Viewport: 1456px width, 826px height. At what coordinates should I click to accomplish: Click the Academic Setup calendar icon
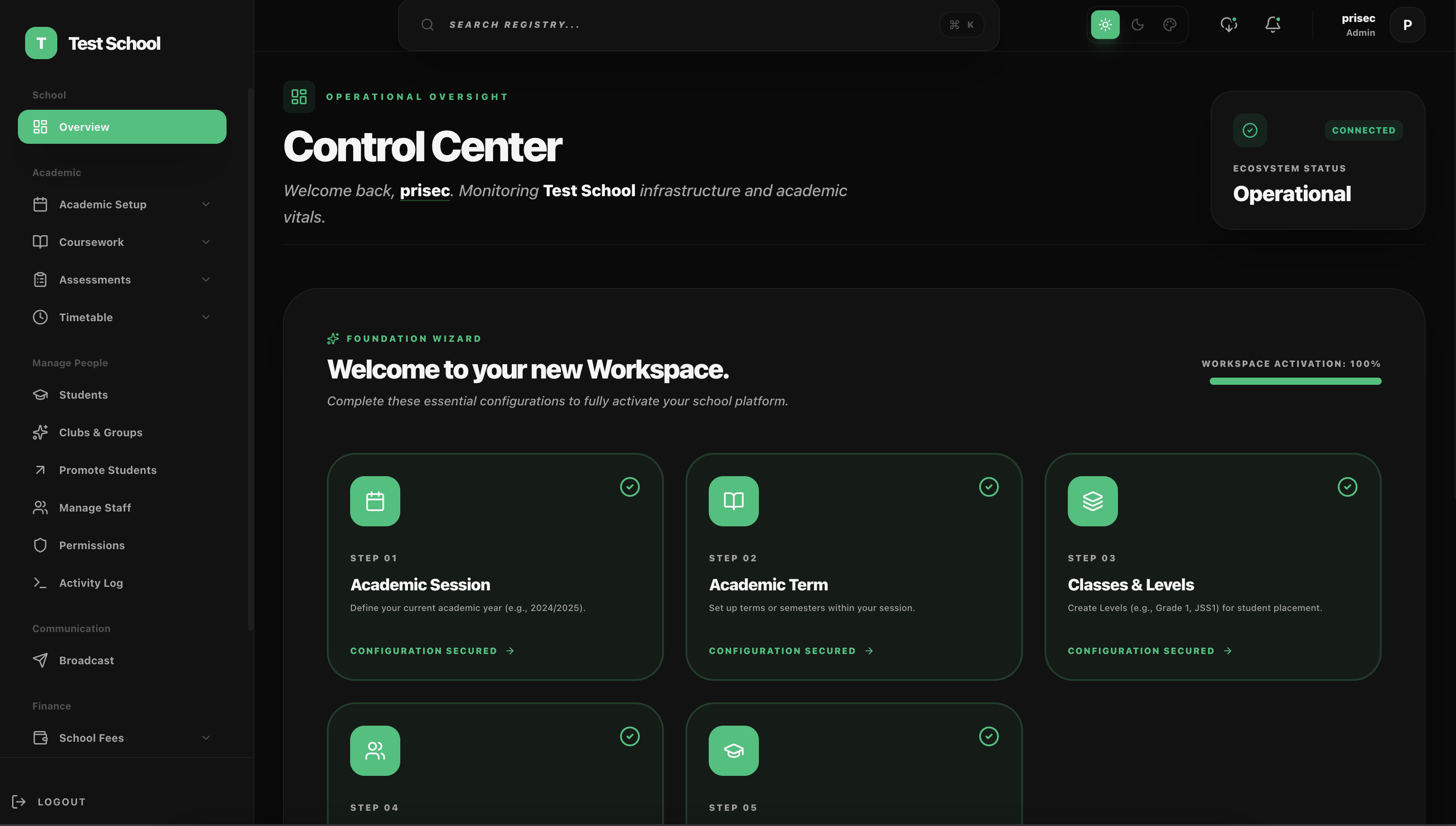point(40,204)
